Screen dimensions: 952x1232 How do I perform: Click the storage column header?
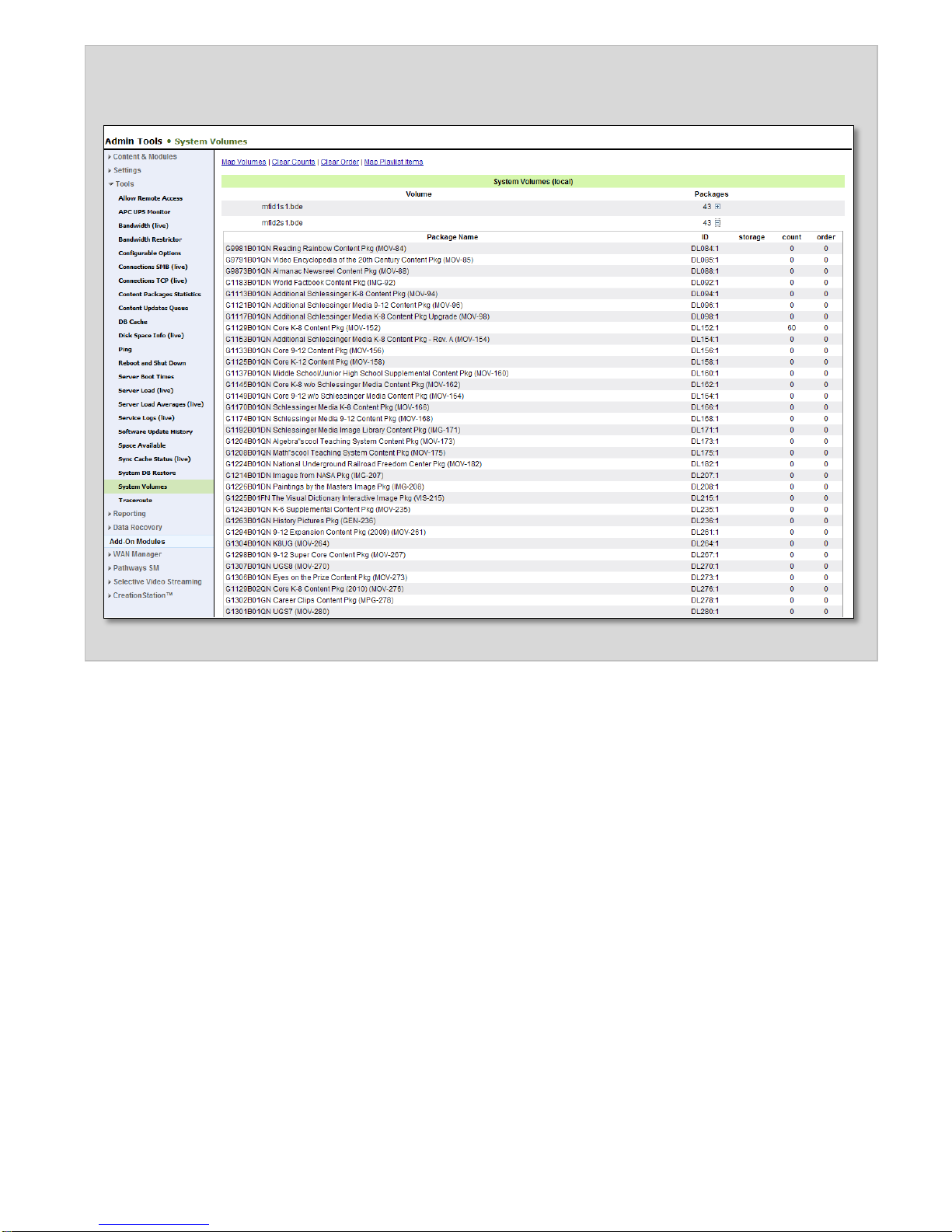coord(751,237)
